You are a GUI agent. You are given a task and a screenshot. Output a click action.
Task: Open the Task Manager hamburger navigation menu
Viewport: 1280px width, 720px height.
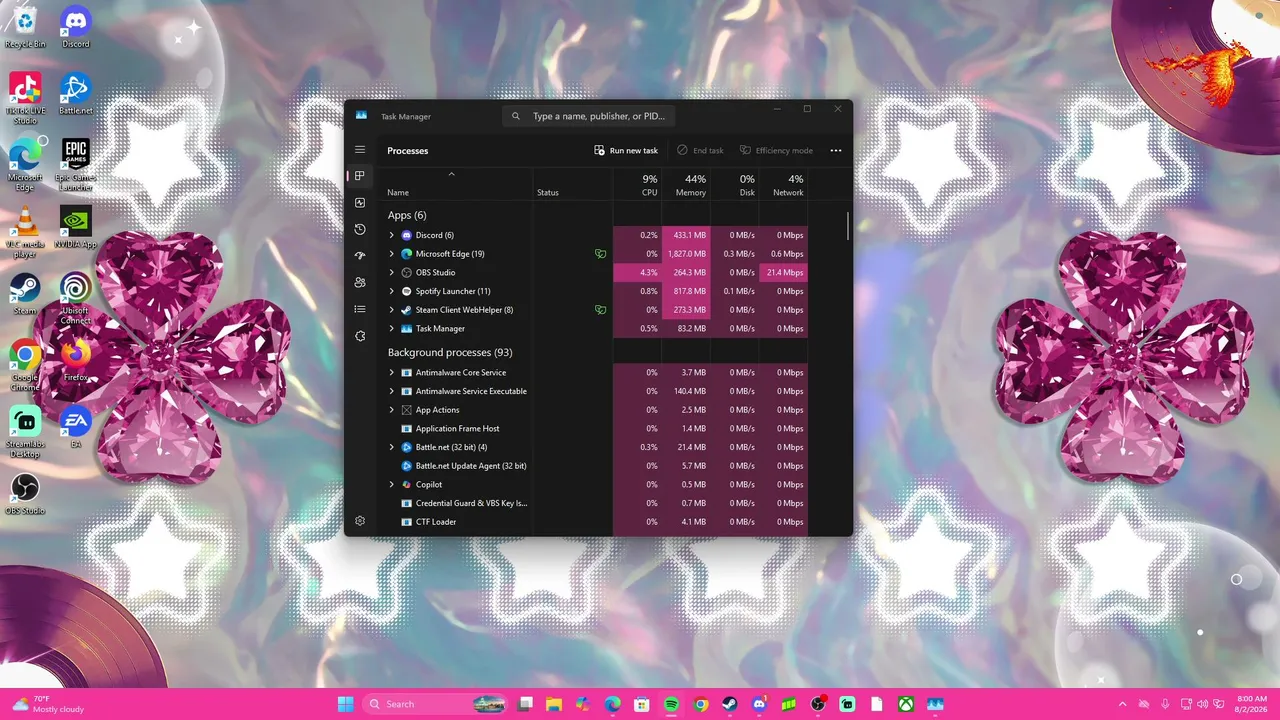click(360, 150)
